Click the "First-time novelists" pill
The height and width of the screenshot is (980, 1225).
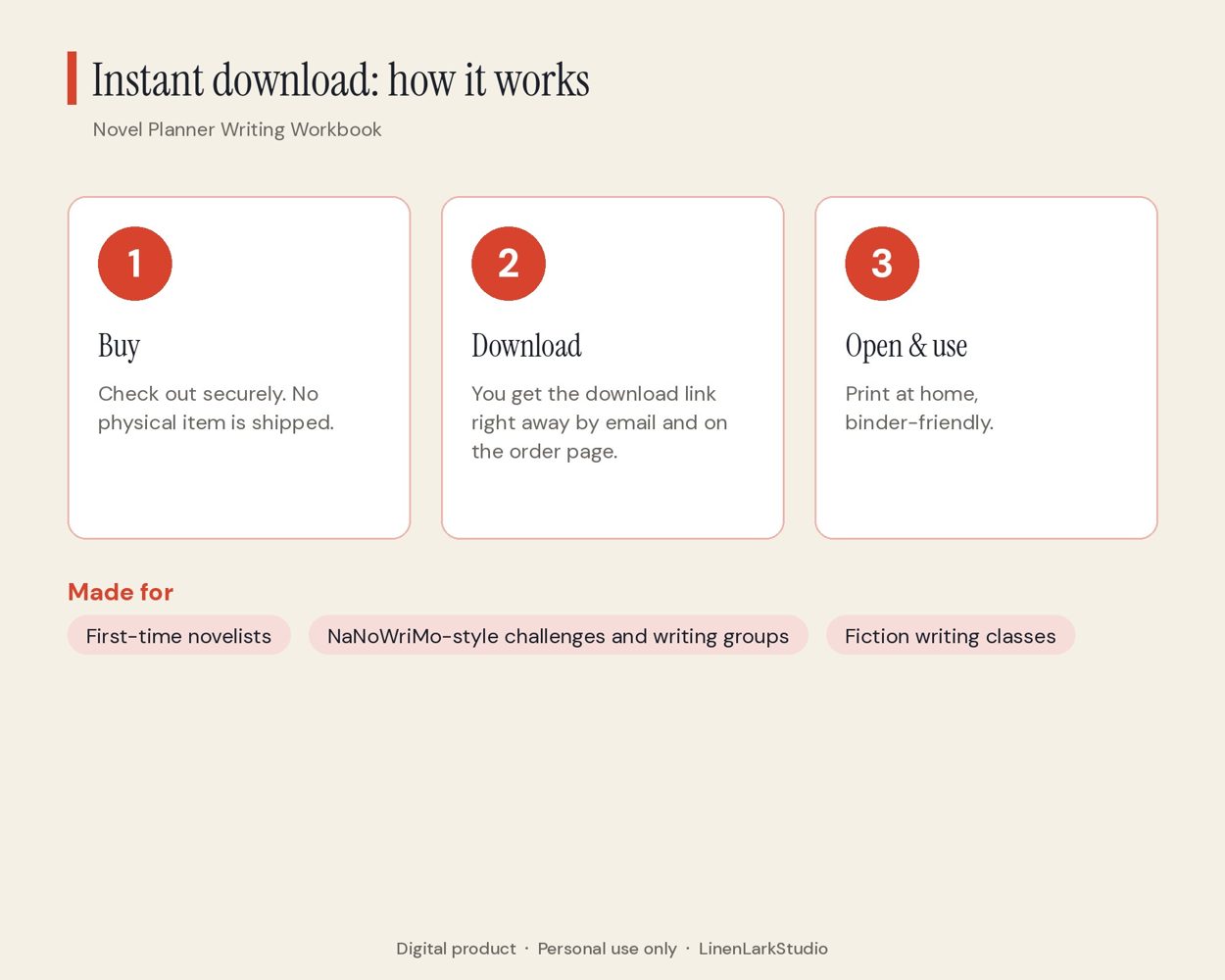coord(179,635)
